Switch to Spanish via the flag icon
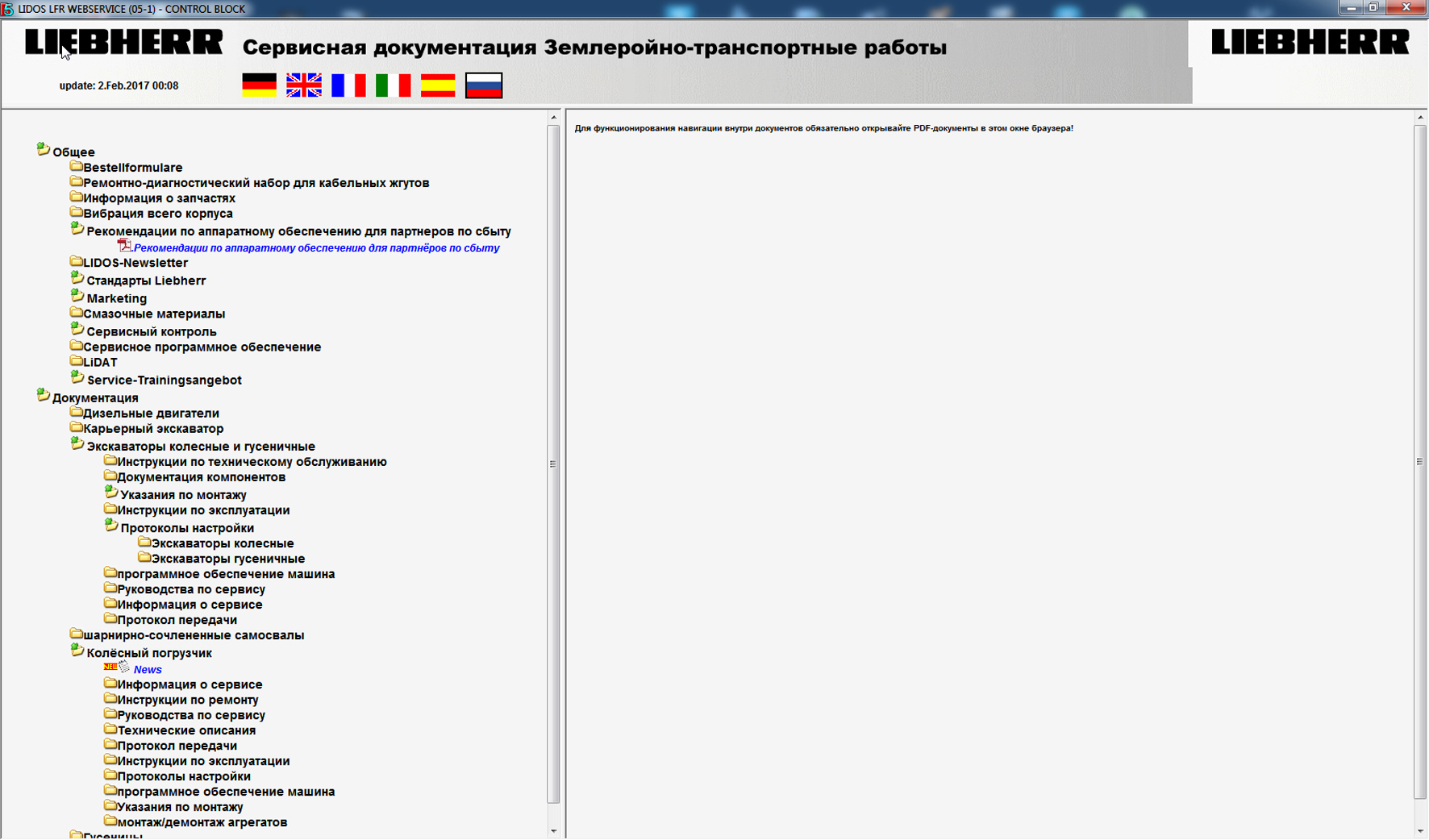The height and width of the screenshot is (840, 1429). (x=438, y=85)
